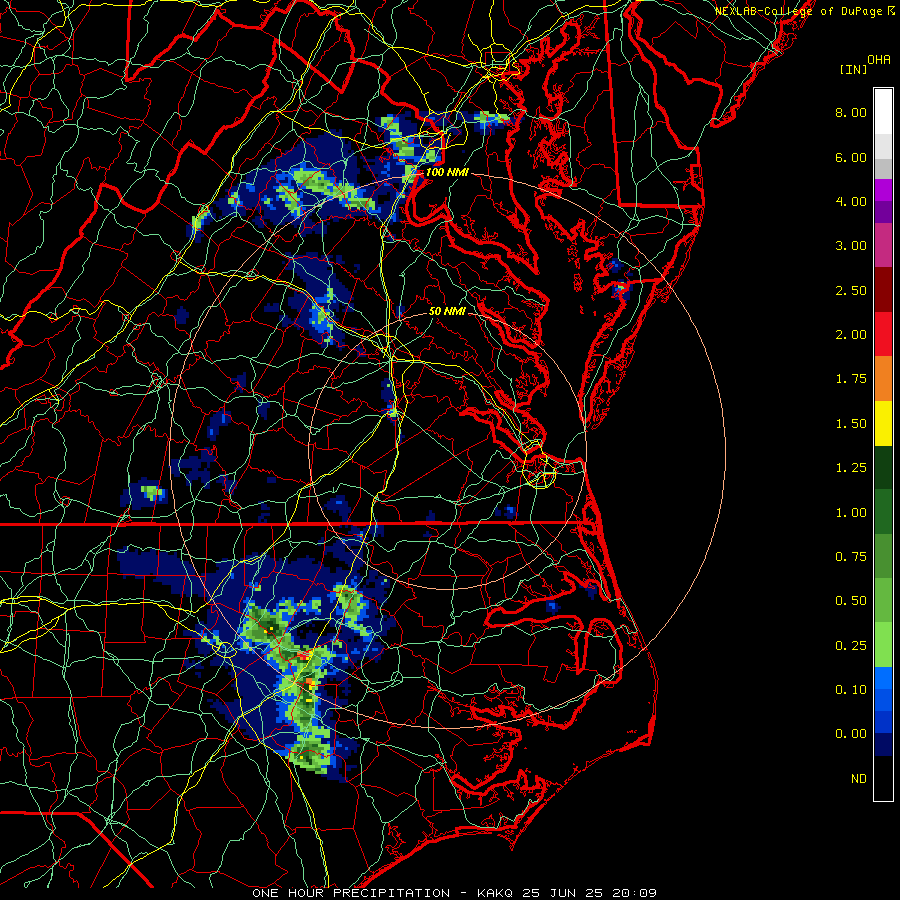The image size is (900, 900).
Task: Click the 1.00 inch legend label
Action: [x=851, y=513]
